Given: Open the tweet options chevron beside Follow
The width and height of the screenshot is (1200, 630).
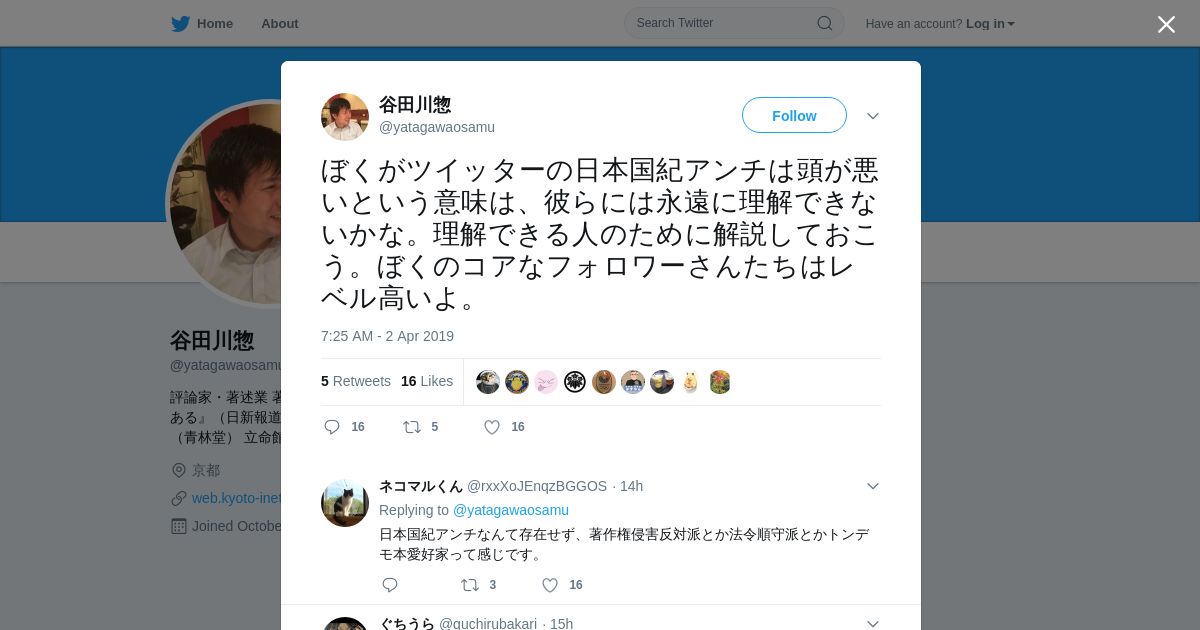Looking at the screenshot, I should coord(873,116).
